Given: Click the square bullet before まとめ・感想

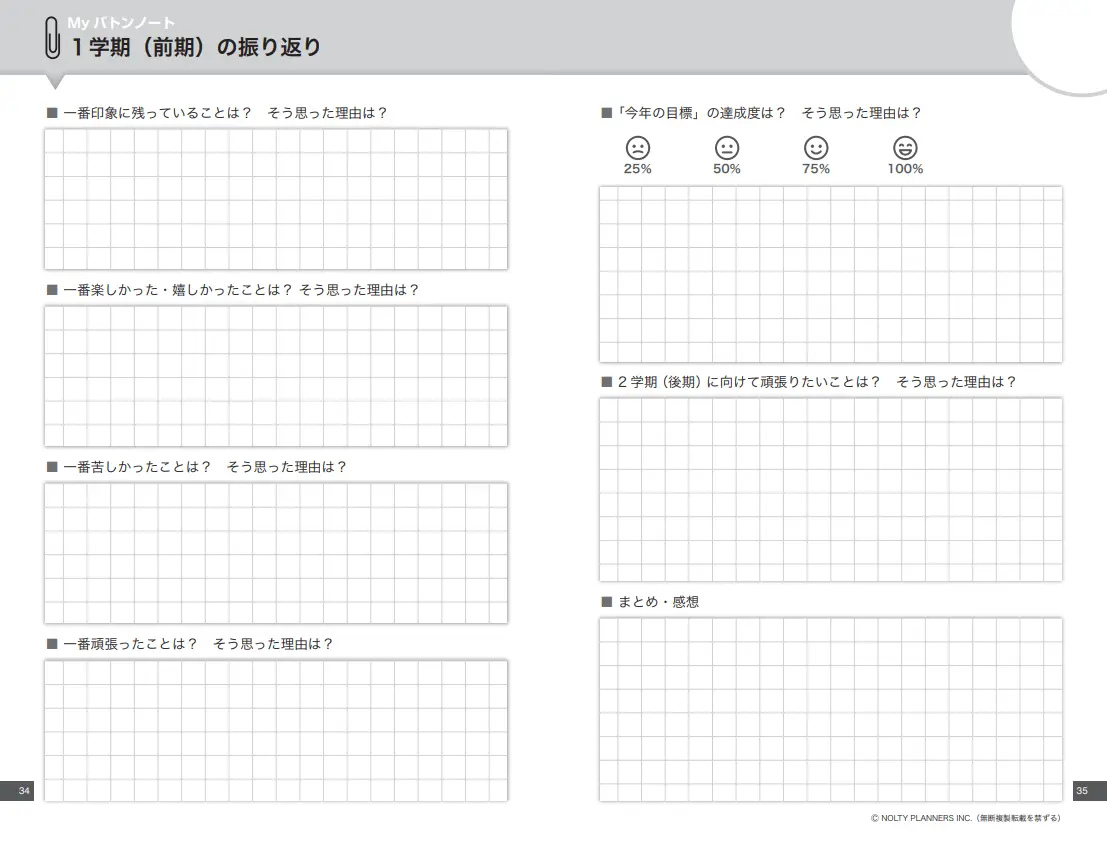Looking at the screenshot, I should coord(606,602).
